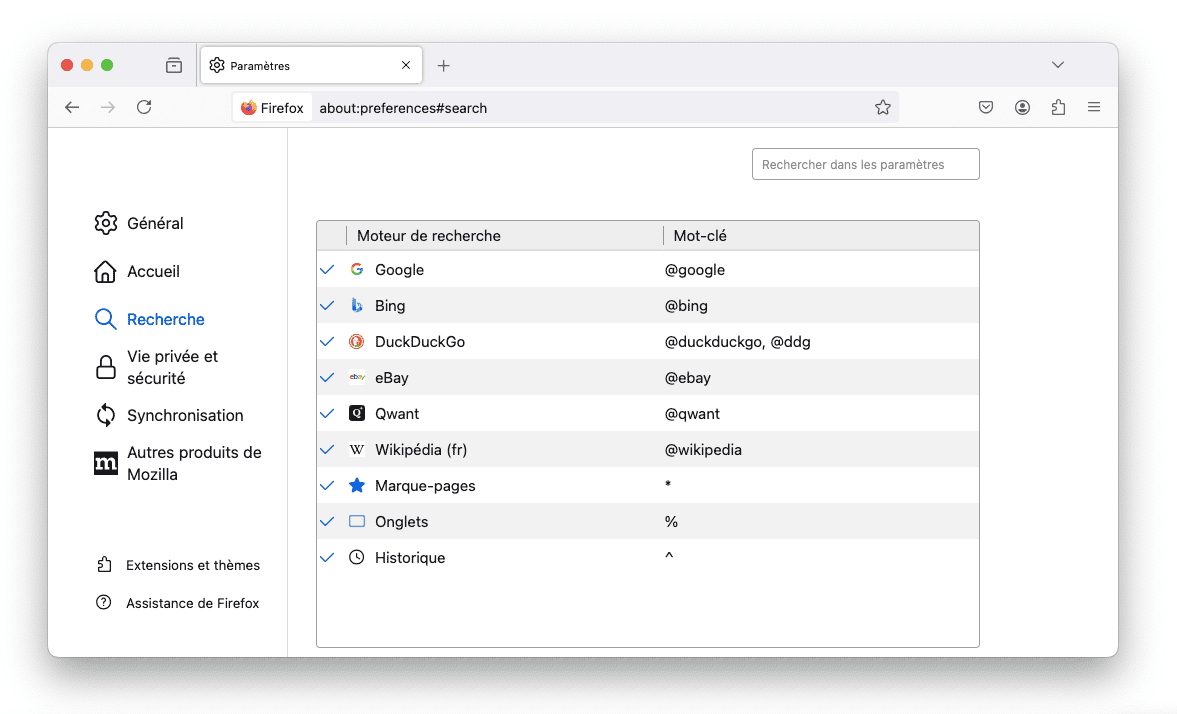
Task: Close the Paramètres tab
Action: coord(406,65)
